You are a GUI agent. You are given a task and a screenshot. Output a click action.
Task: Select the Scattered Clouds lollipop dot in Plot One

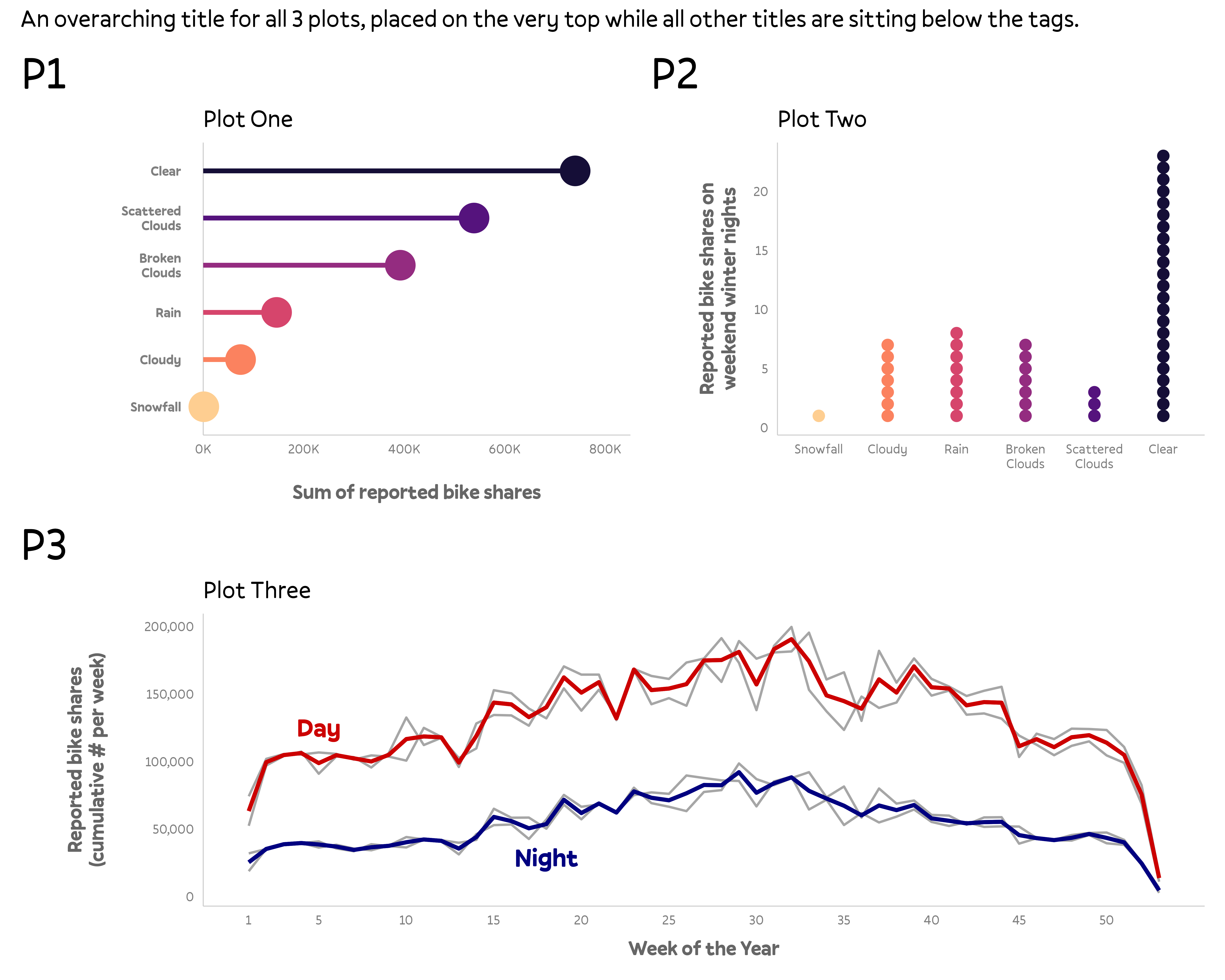(x=474, y=218)
